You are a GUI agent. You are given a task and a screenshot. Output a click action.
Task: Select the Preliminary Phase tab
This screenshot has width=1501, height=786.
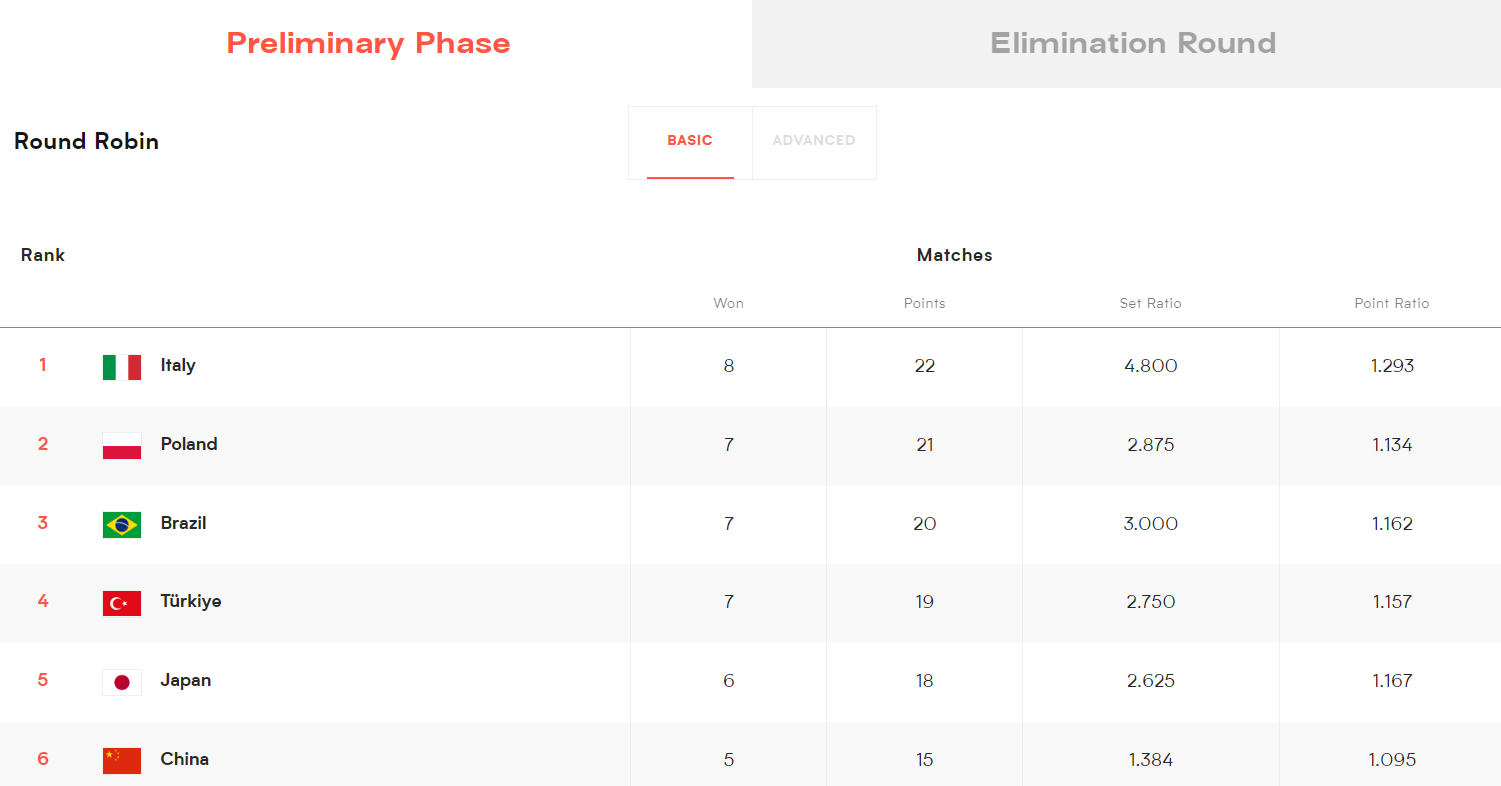369,44
